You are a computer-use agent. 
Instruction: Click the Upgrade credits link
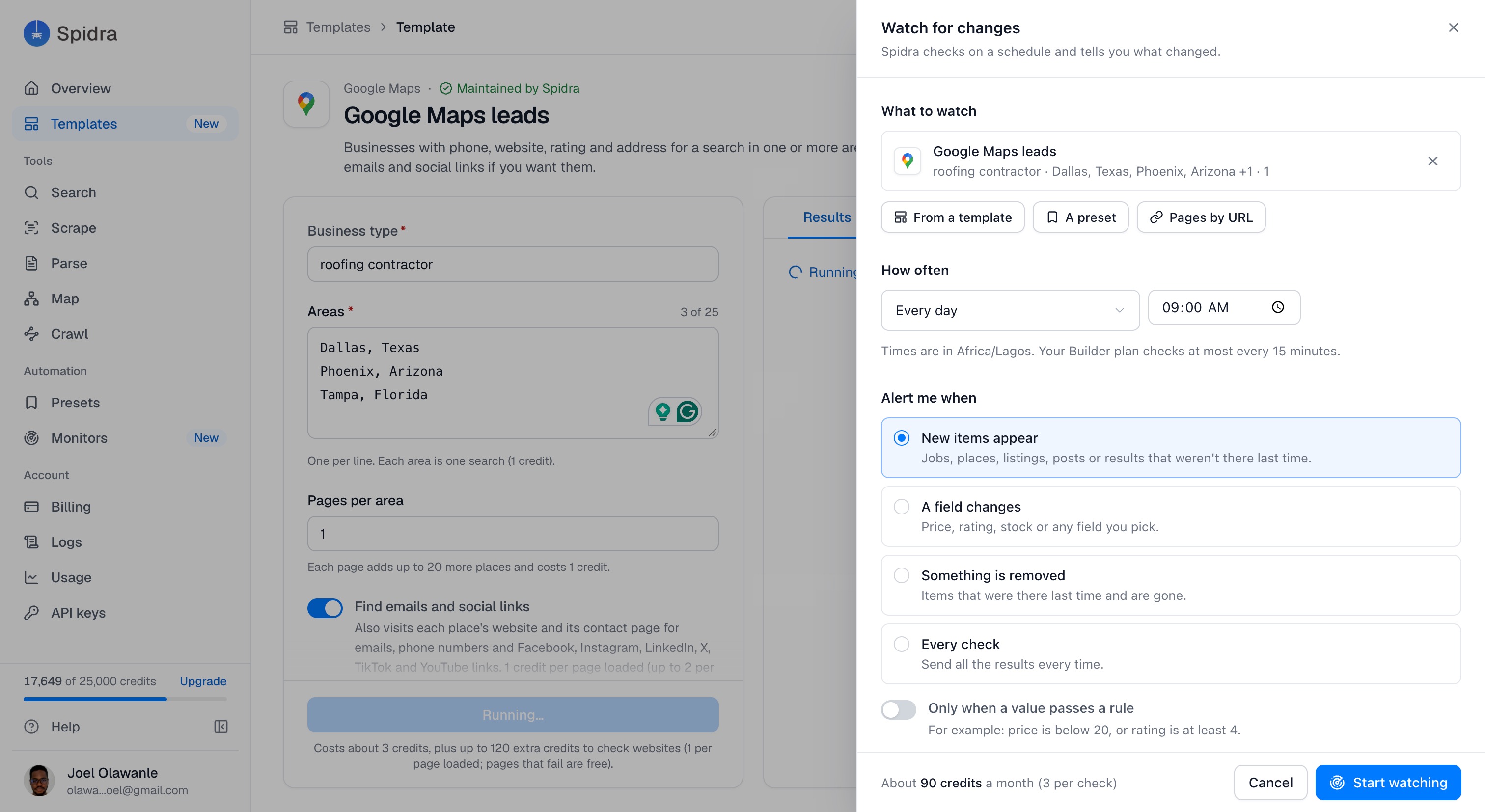pyautogui.click(x=203, y=680)
